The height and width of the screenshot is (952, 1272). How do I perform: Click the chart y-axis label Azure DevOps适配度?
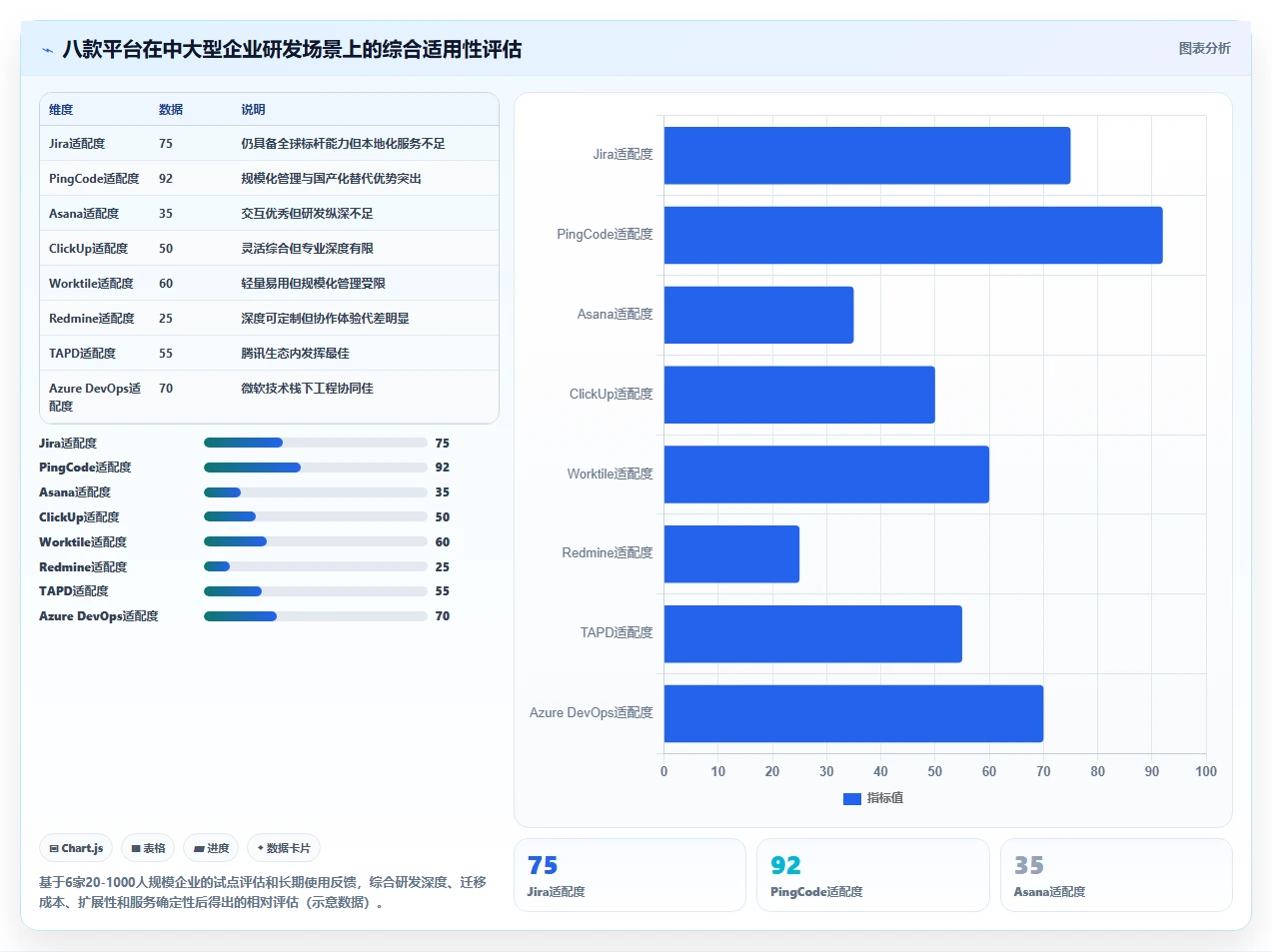point(591,713)
